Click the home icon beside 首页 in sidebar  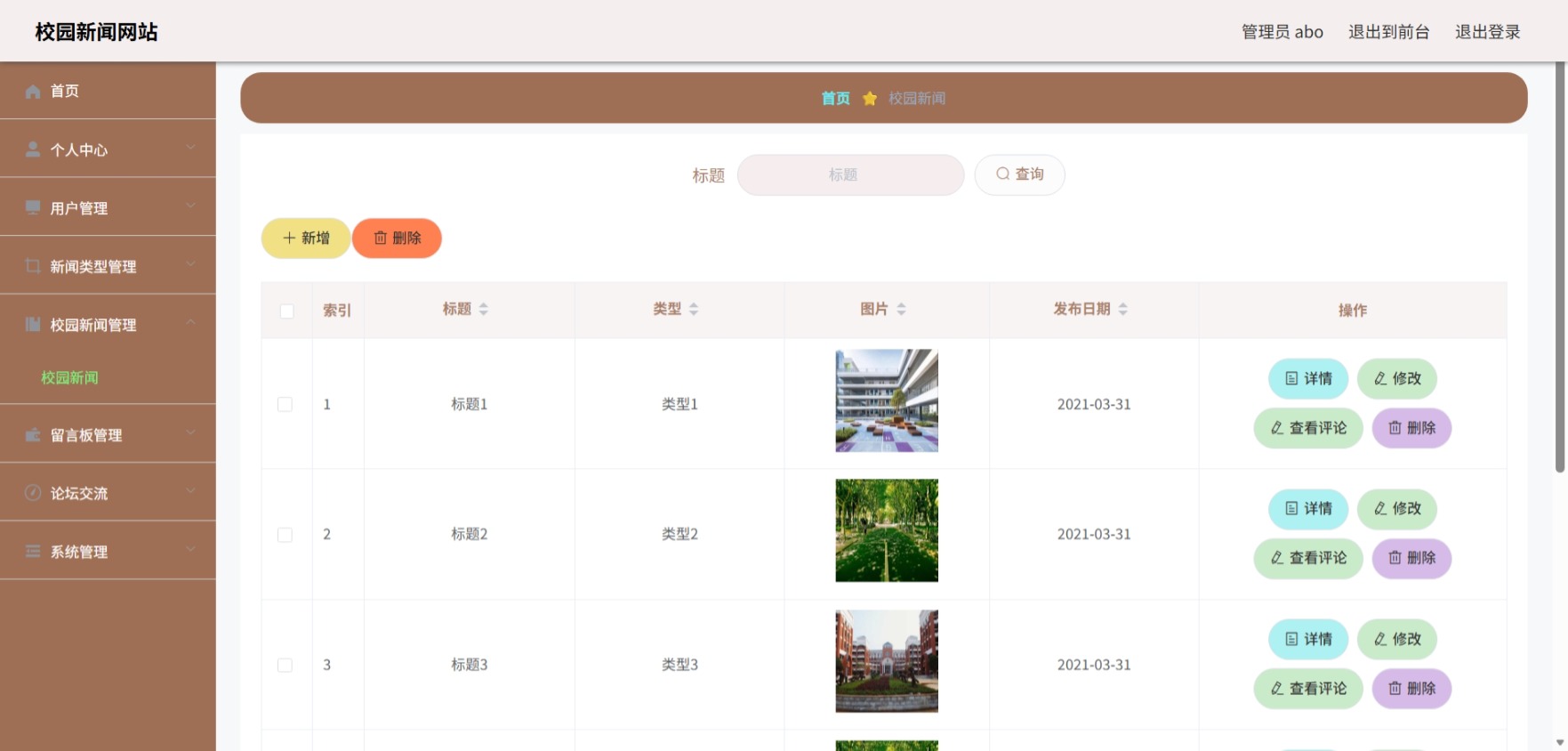click(x=33, y=91)
